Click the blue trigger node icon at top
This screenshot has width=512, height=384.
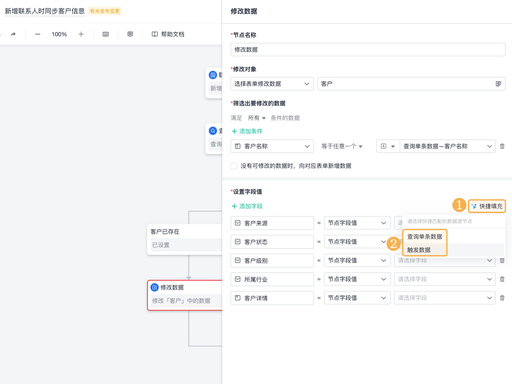click(213, 75)
